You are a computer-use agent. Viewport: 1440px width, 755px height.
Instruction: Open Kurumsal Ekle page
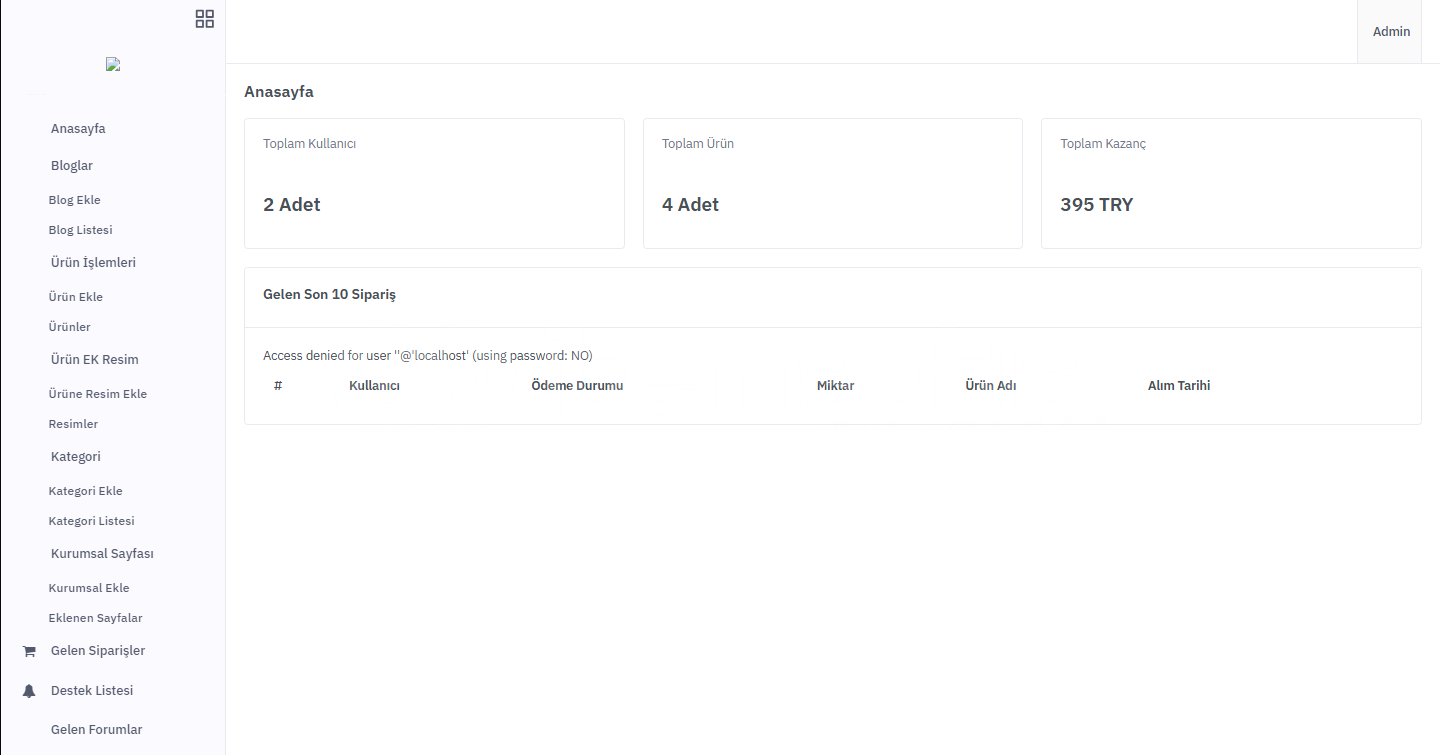(89, 588)
